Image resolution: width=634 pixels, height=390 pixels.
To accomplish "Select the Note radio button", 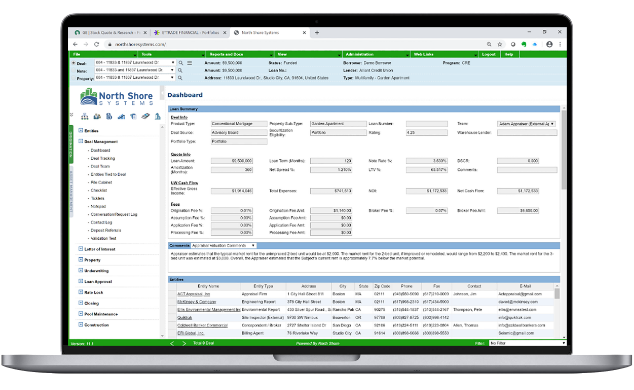I will point(74,71).
